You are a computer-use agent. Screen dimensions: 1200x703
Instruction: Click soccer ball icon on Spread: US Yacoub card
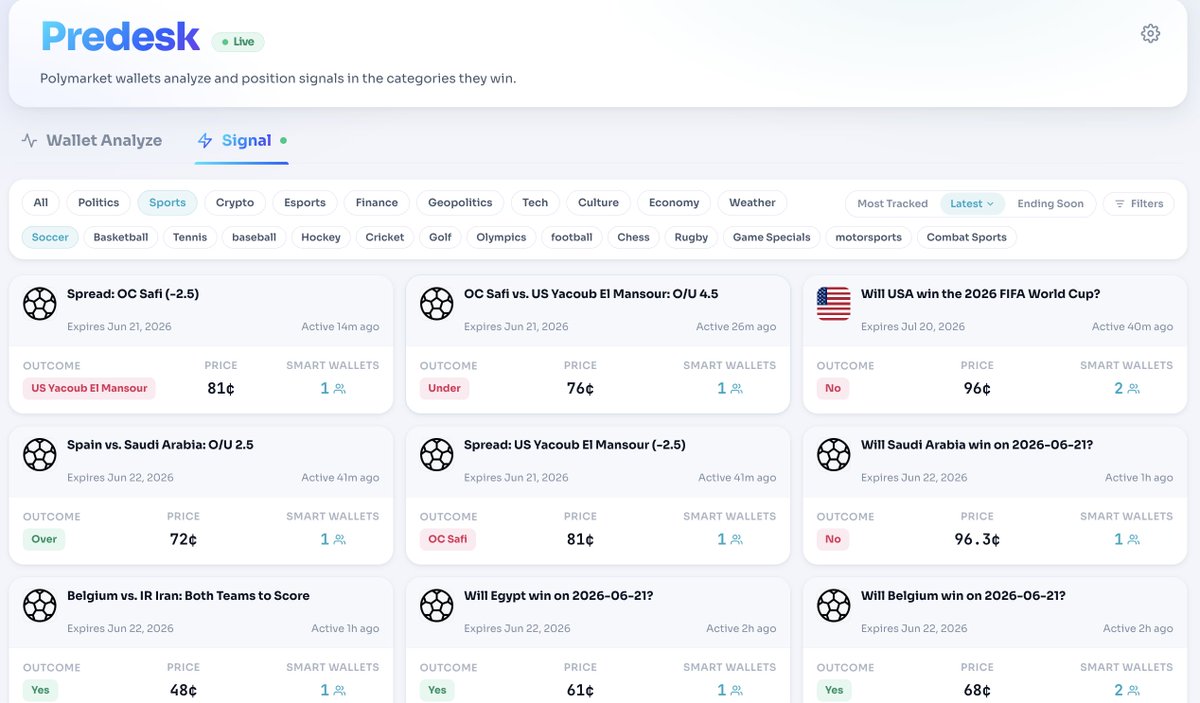point(437,455)
